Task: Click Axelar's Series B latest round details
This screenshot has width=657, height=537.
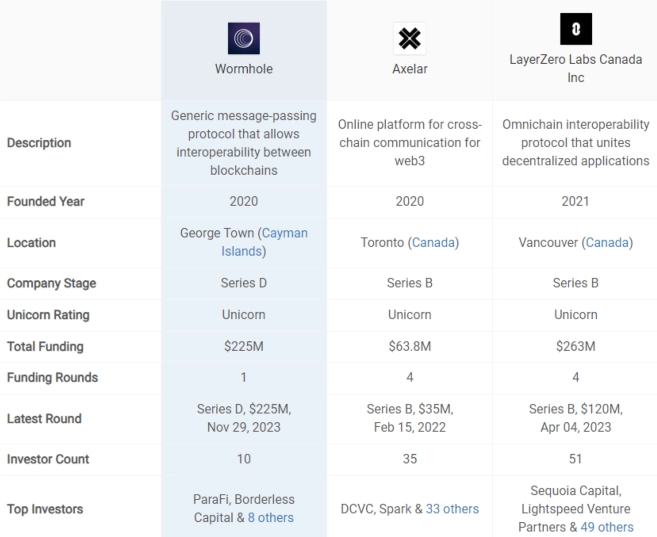Action: tap(409, 418)
